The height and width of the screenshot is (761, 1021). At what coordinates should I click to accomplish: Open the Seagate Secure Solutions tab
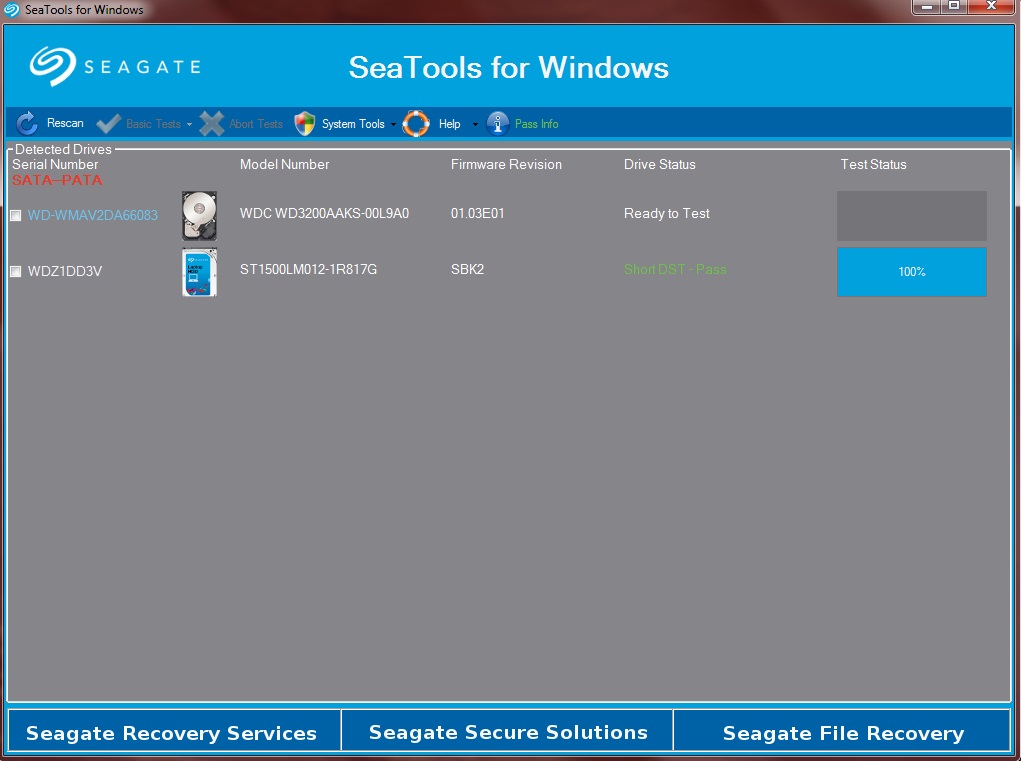point(508,732)
